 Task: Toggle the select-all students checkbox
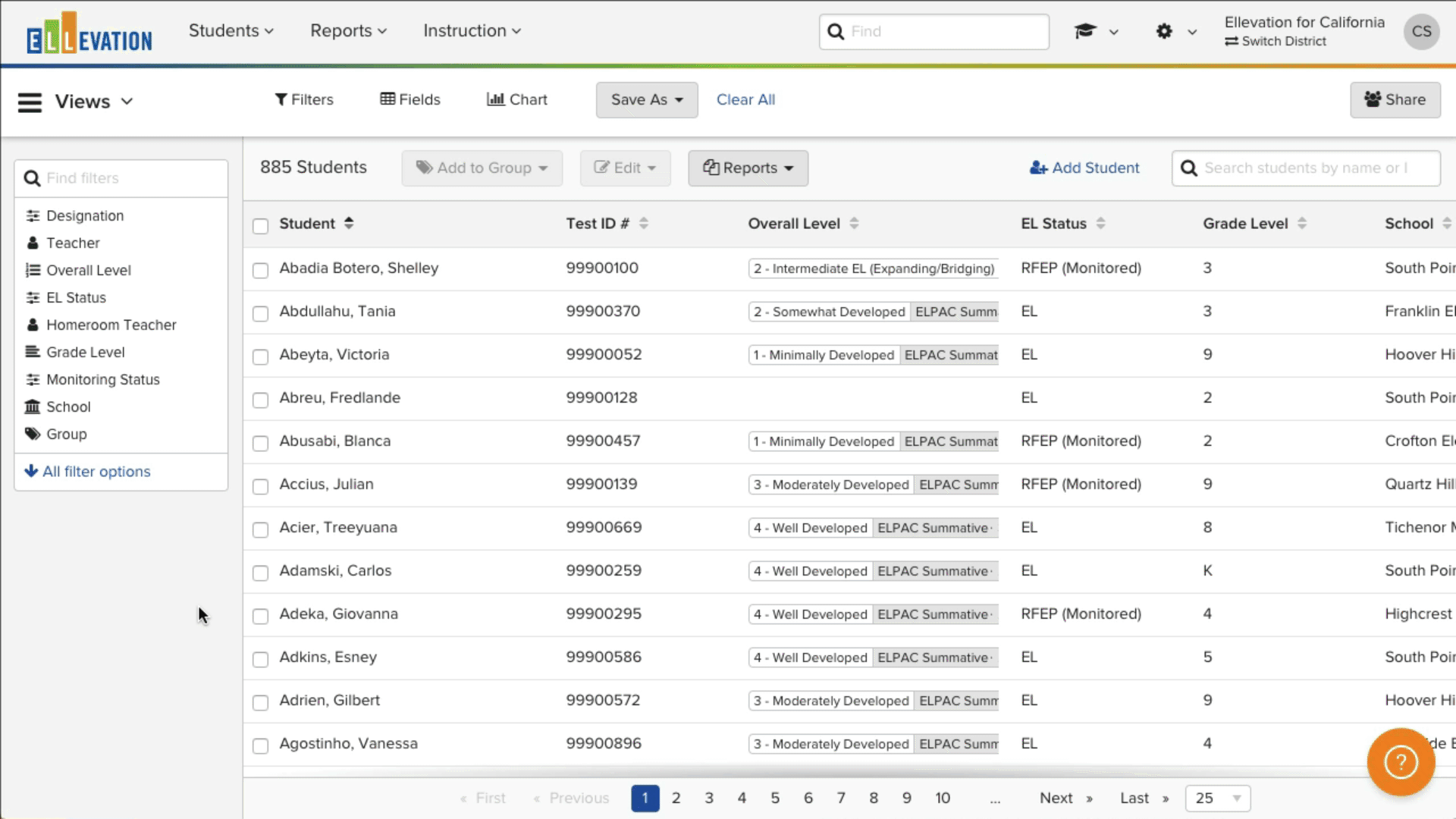[x=260, y=226]
